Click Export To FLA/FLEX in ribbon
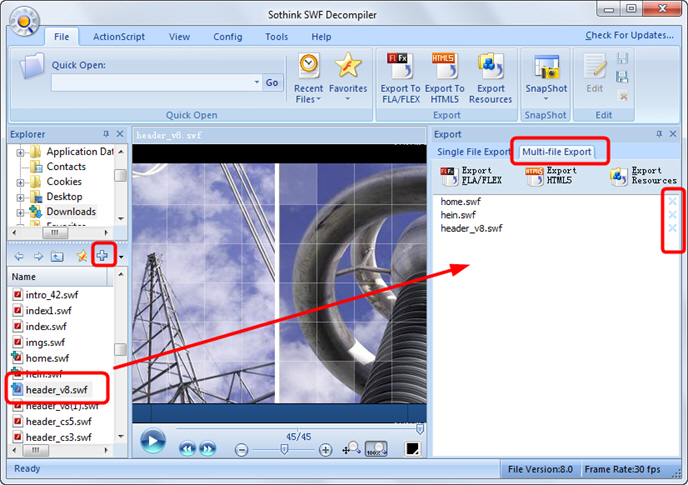 pyautogui.click(x=401, y=78)
